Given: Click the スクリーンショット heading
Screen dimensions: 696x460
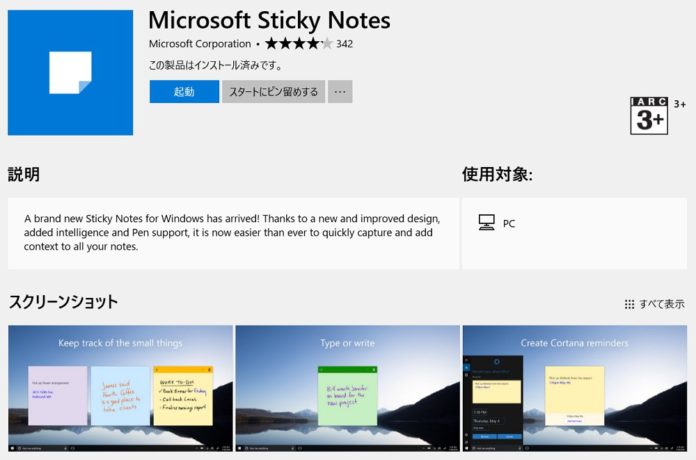Looking at the screenshot, I should [63, 302].
